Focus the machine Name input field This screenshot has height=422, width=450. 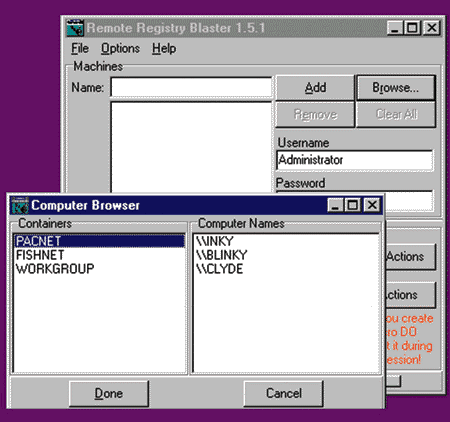(191, 88)
